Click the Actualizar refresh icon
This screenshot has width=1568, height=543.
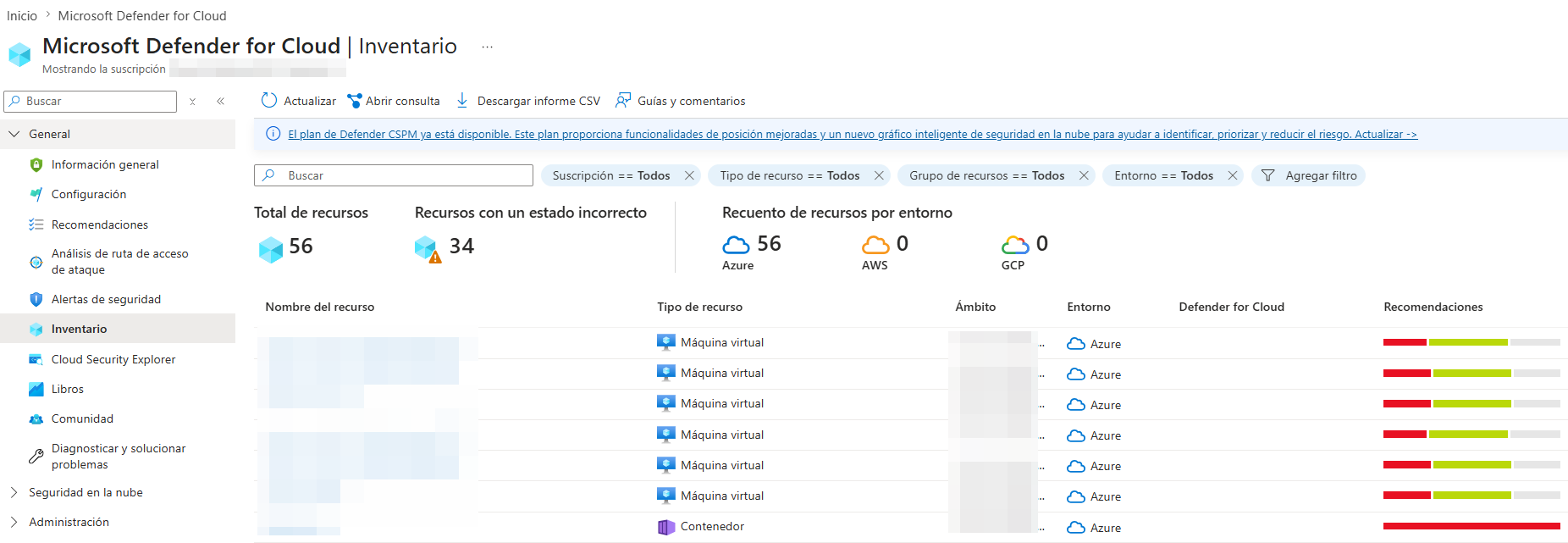click(269, 101)
